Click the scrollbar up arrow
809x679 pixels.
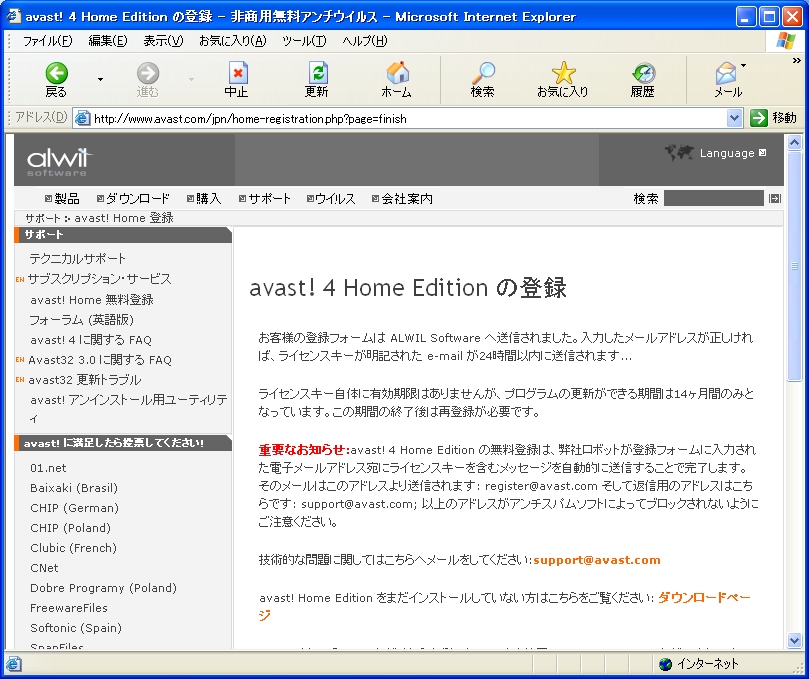pyautogui.click(x=795, y=142)
